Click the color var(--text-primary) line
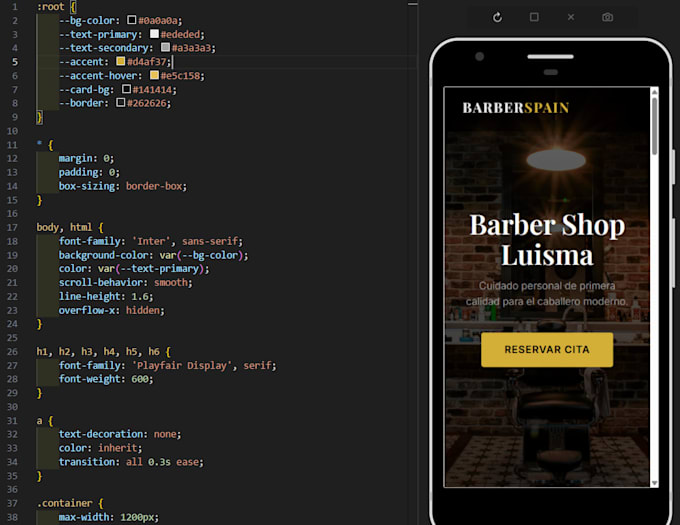The width and height of the screenshot is (680, 525). click(x=134, y=269)
